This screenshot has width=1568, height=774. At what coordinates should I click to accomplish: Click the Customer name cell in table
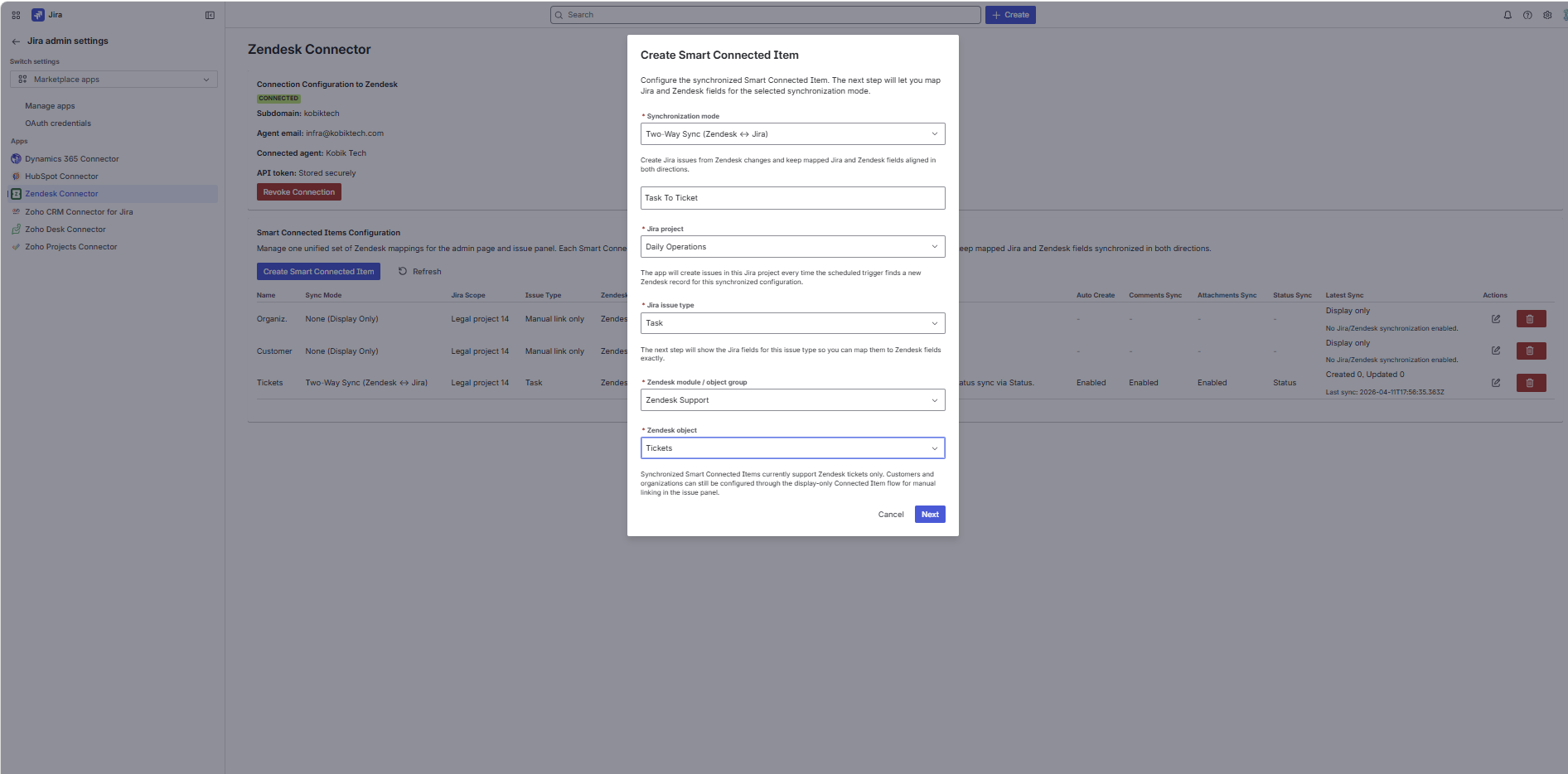[274, 351]
